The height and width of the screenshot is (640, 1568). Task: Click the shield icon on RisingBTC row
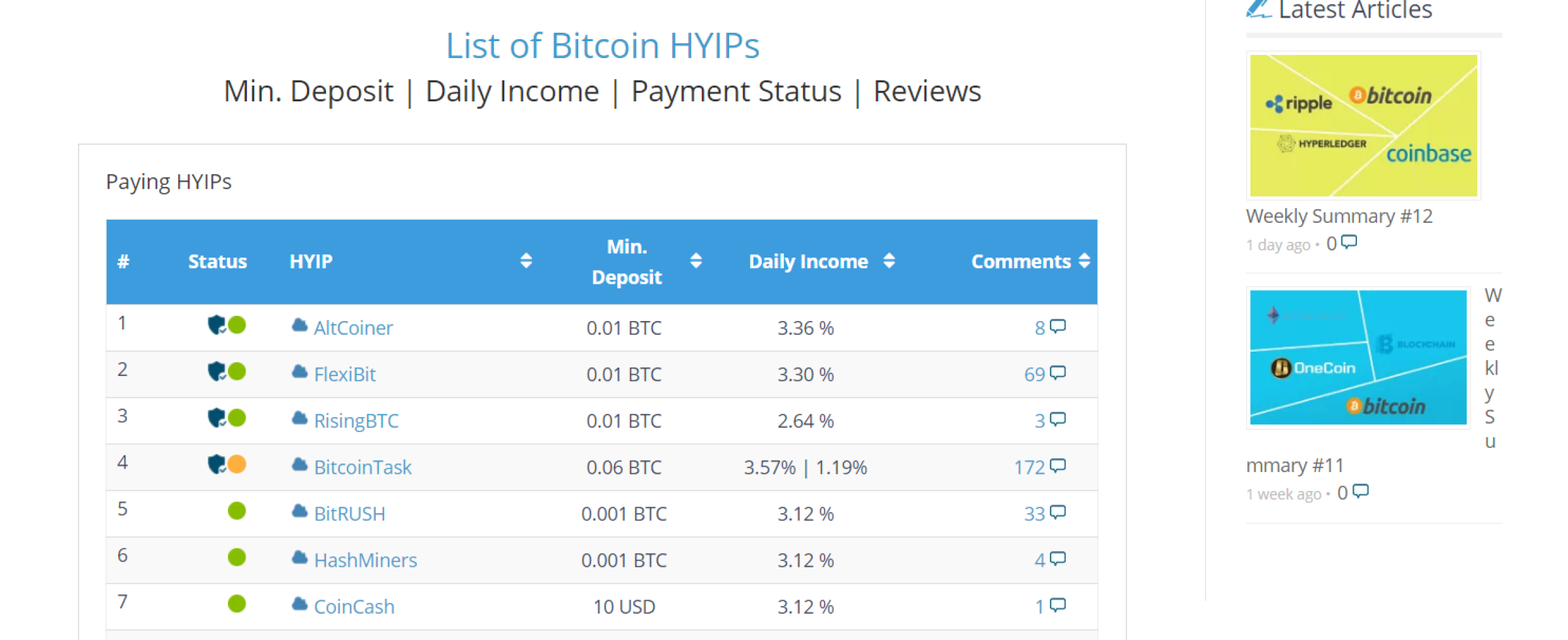217,418
